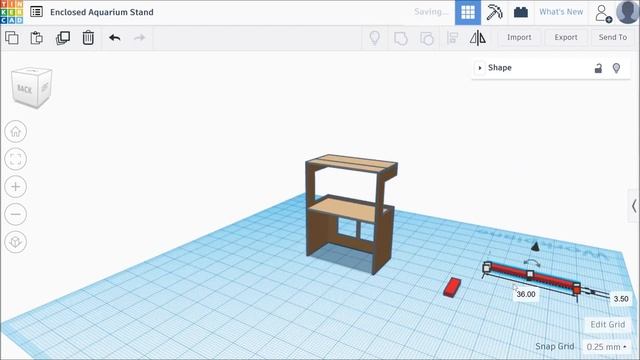Viewport: 640px width, 360px height.
Task: Delete selection with trash icon
Action: [88, 38]
